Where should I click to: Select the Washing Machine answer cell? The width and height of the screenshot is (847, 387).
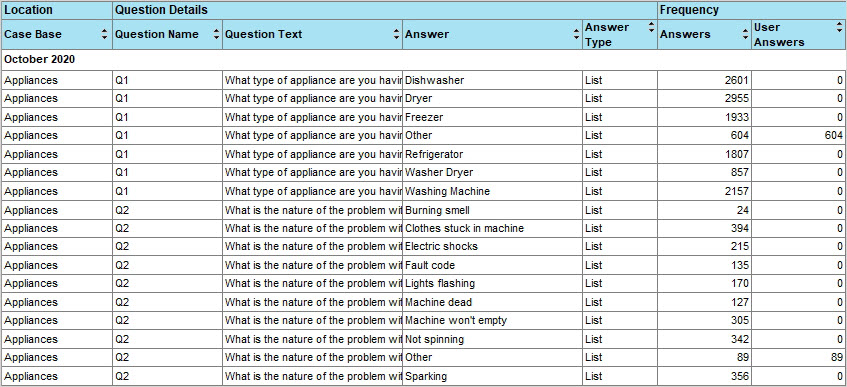492,191
